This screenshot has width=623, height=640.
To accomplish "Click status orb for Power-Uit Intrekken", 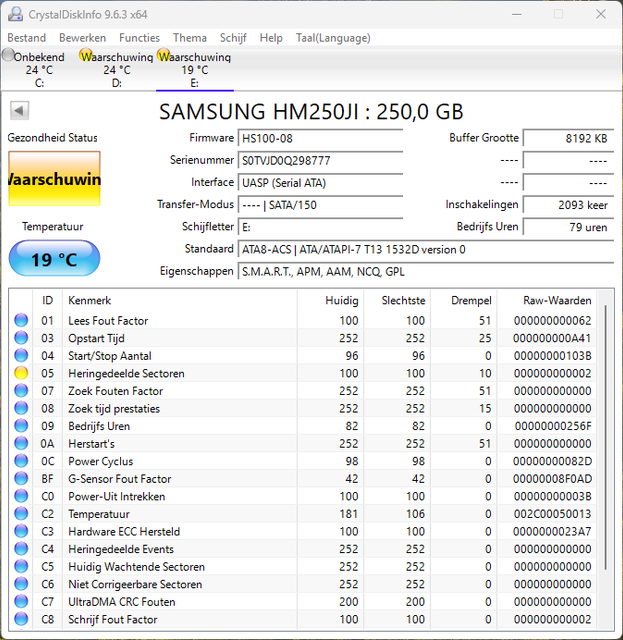I will [21, 496].
